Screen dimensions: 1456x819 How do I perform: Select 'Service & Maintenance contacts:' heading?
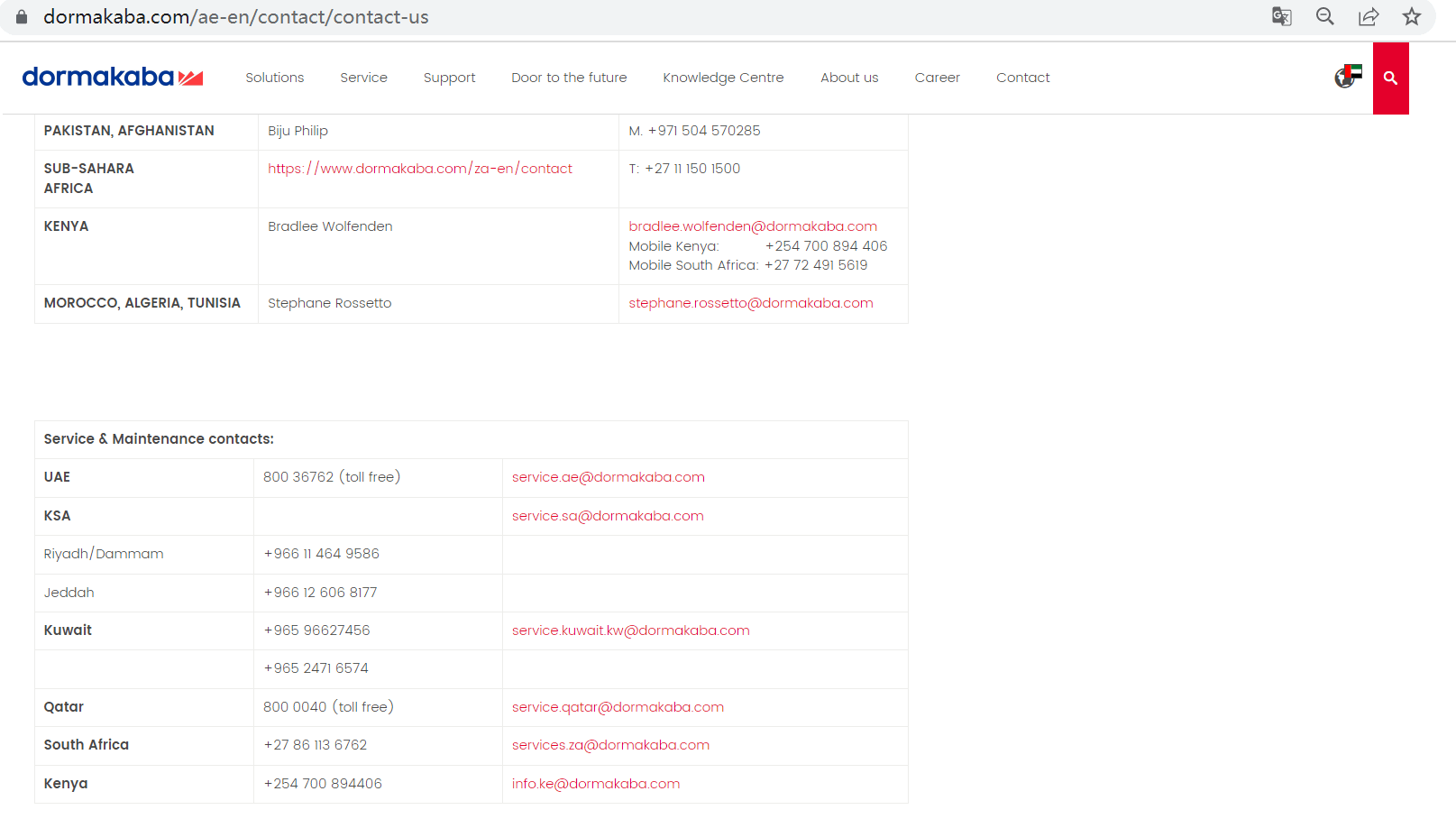159,439
